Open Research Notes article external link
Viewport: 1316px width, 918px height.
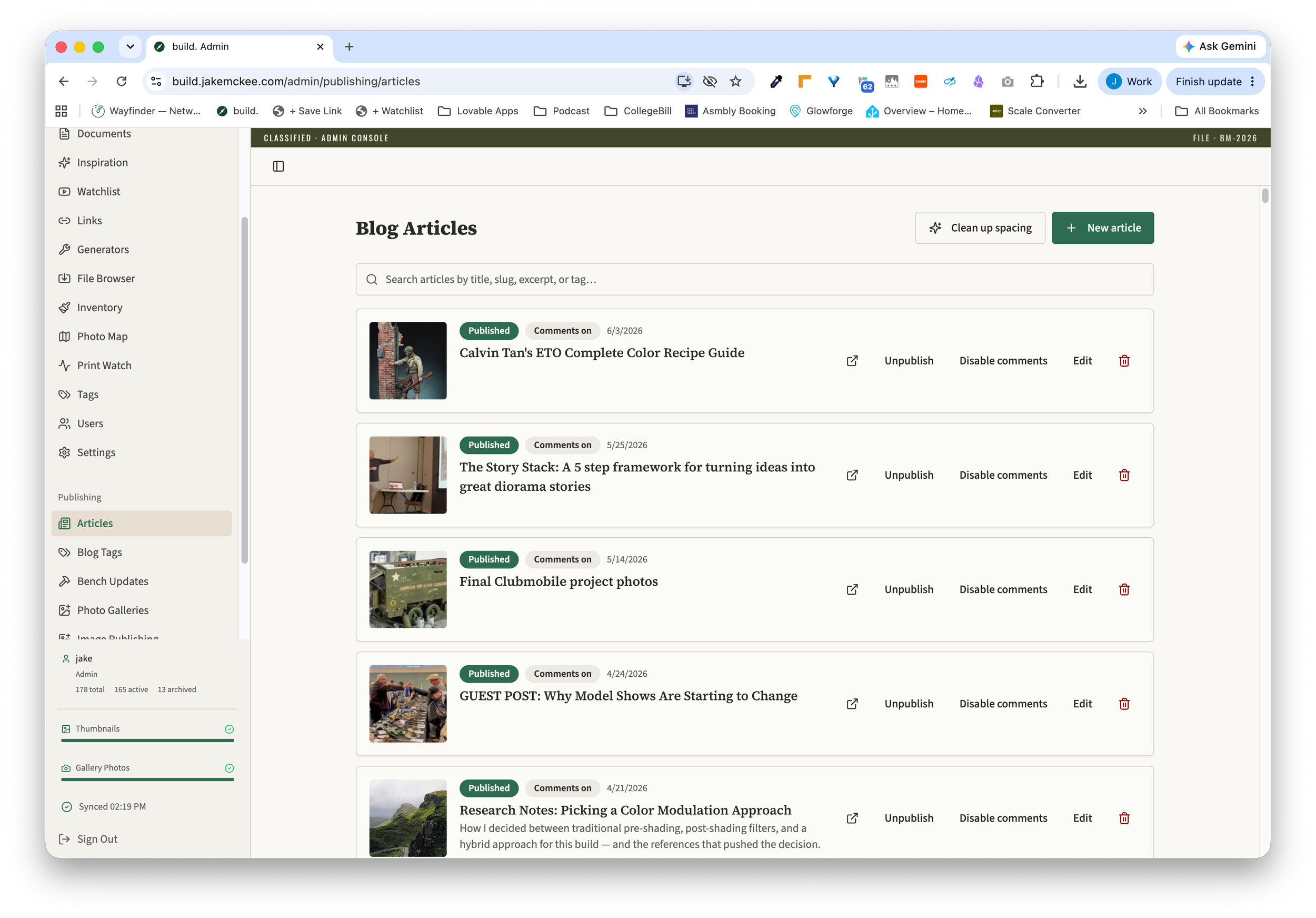point(852,818)
